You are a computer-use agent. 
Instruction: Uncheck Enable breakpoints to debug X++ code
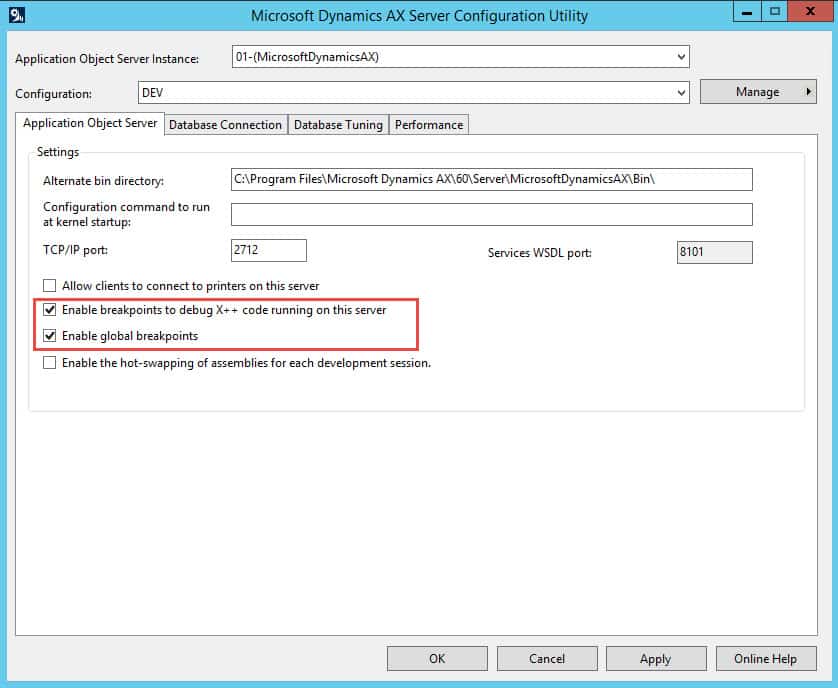pyautogui.click(x=49, y=310)
